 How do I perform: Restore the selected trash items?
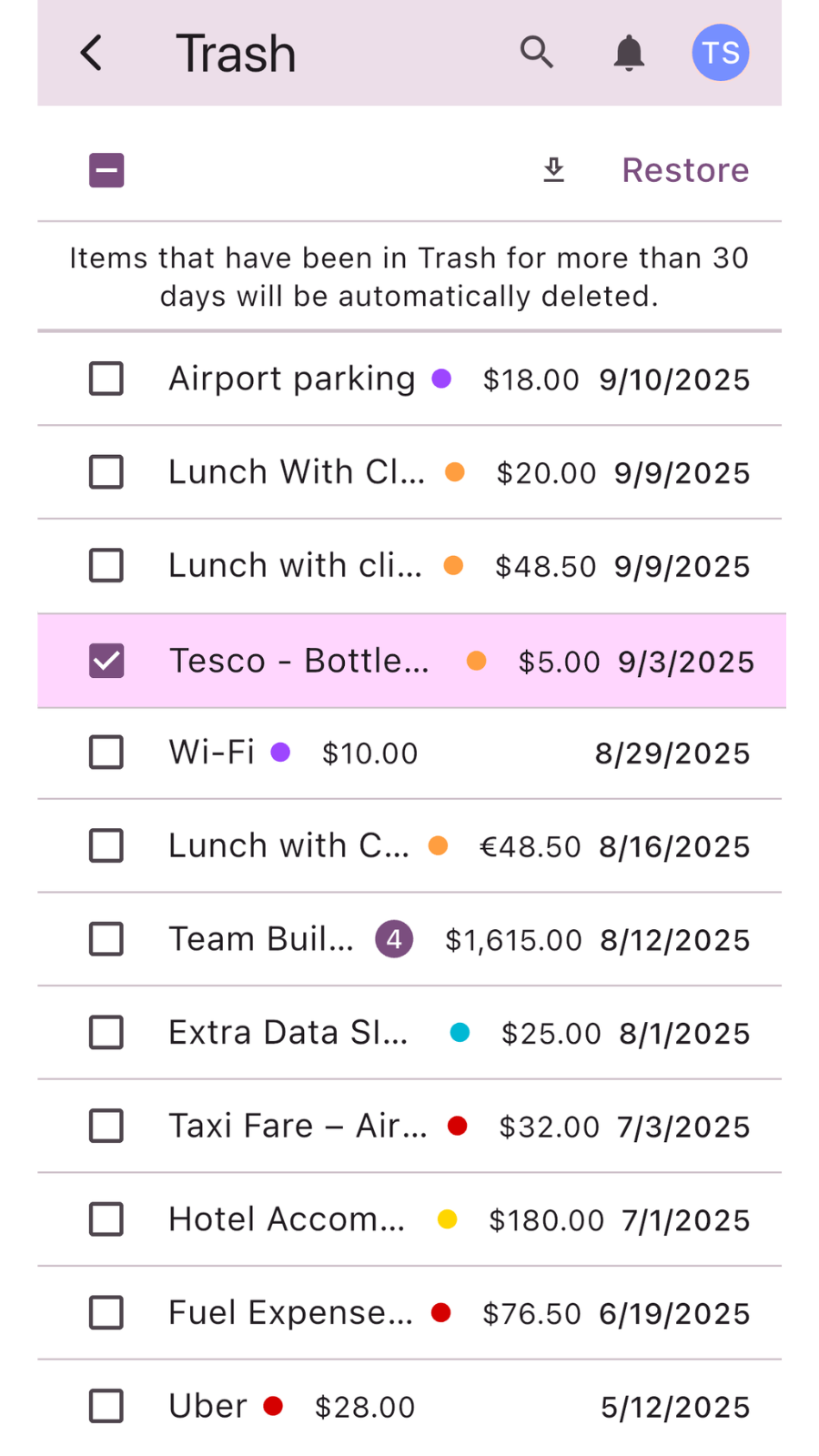click(685, 170)
